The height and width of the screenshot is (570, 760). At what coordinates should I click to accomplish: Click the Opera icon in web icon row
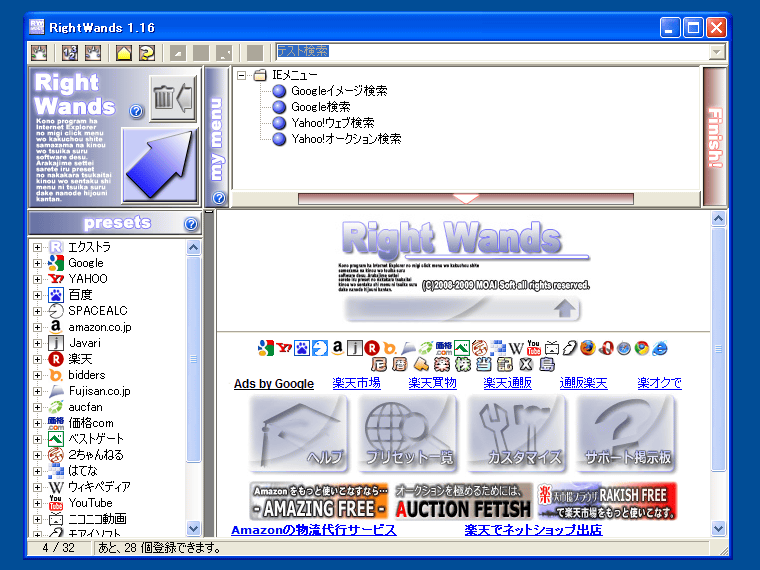606,348
